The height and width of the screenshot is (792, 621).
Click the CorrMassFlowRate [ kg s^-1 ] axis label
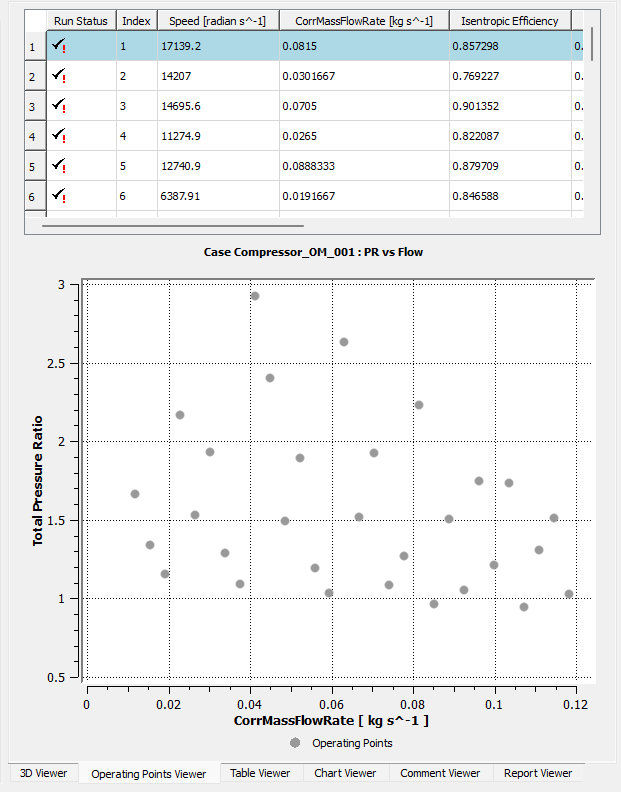pyautogui.click(x=331, y=720)
